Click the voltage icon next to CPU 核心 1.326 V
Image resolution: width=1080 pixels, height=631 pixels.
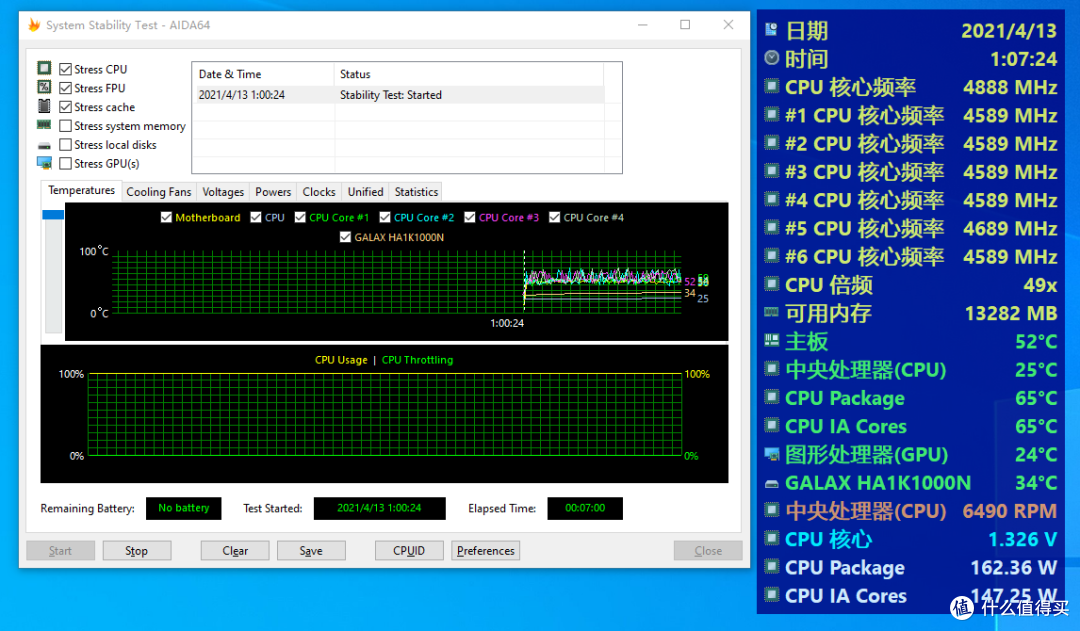(771, 538)
